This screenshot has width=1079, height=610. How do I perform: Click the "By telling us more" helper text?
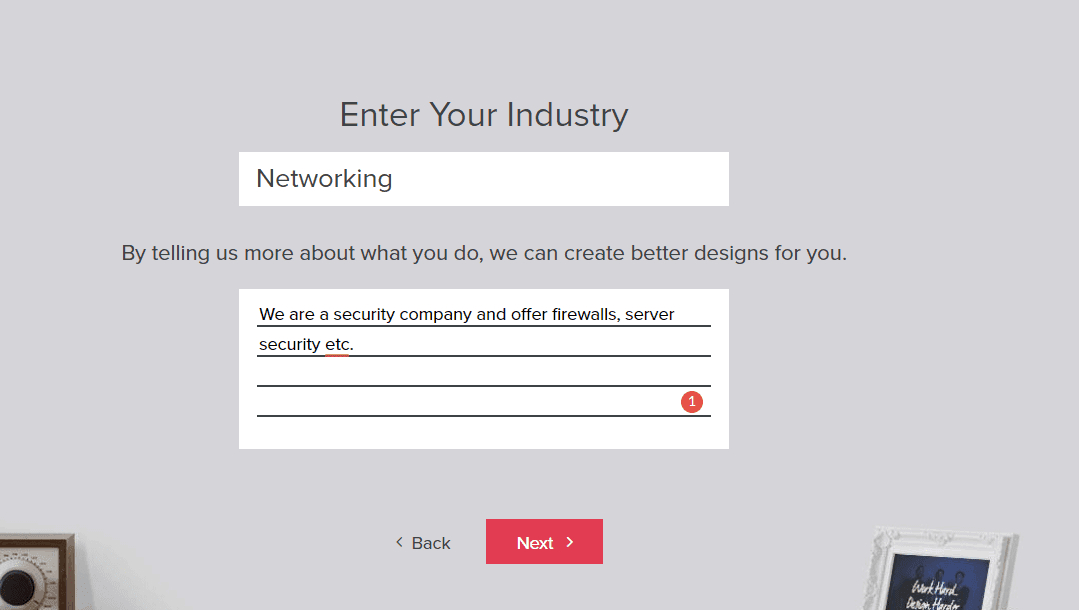click(484, 253)
